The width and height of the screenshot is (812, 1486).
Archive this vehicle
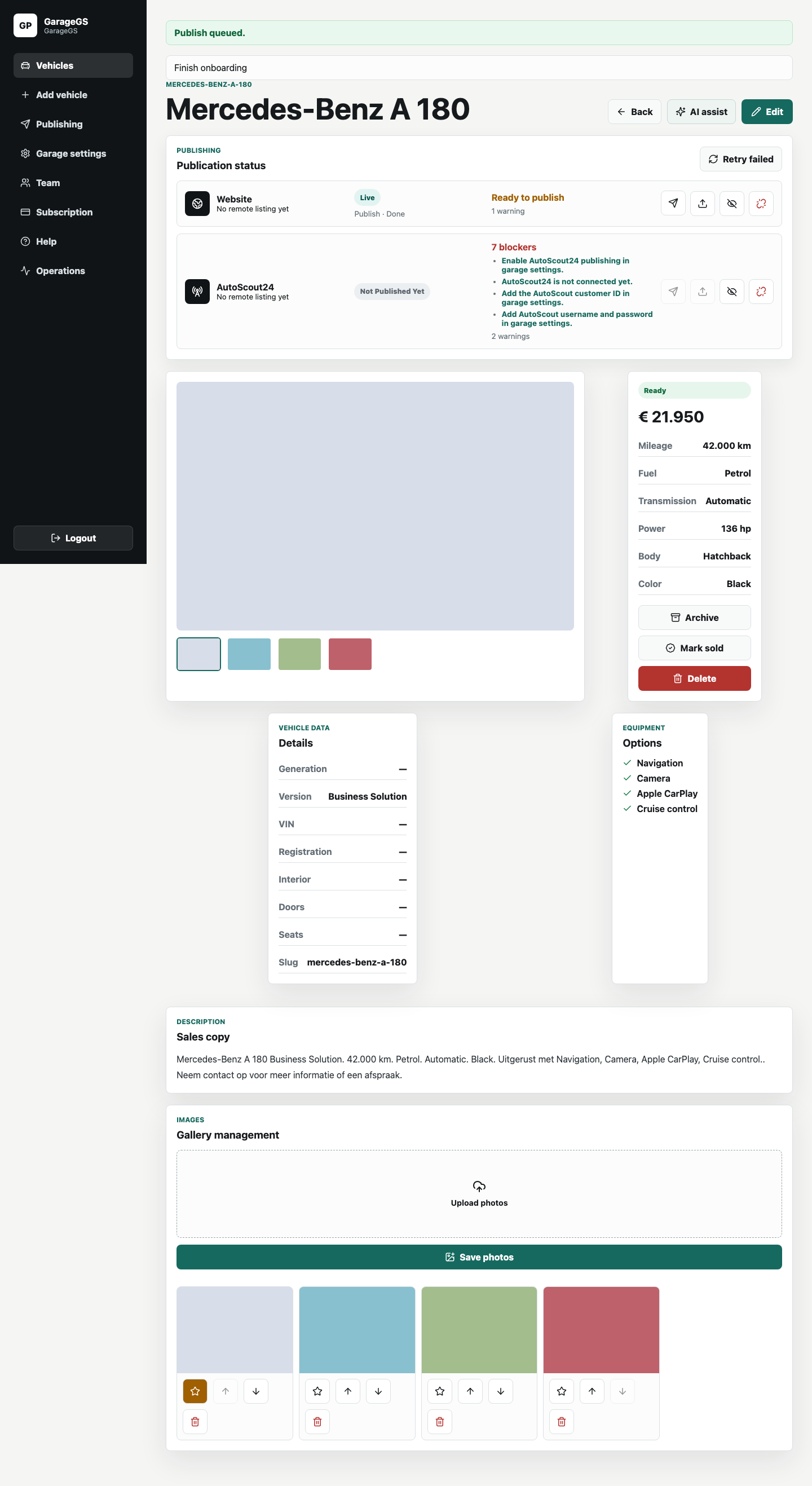click(x=694, y=618)
